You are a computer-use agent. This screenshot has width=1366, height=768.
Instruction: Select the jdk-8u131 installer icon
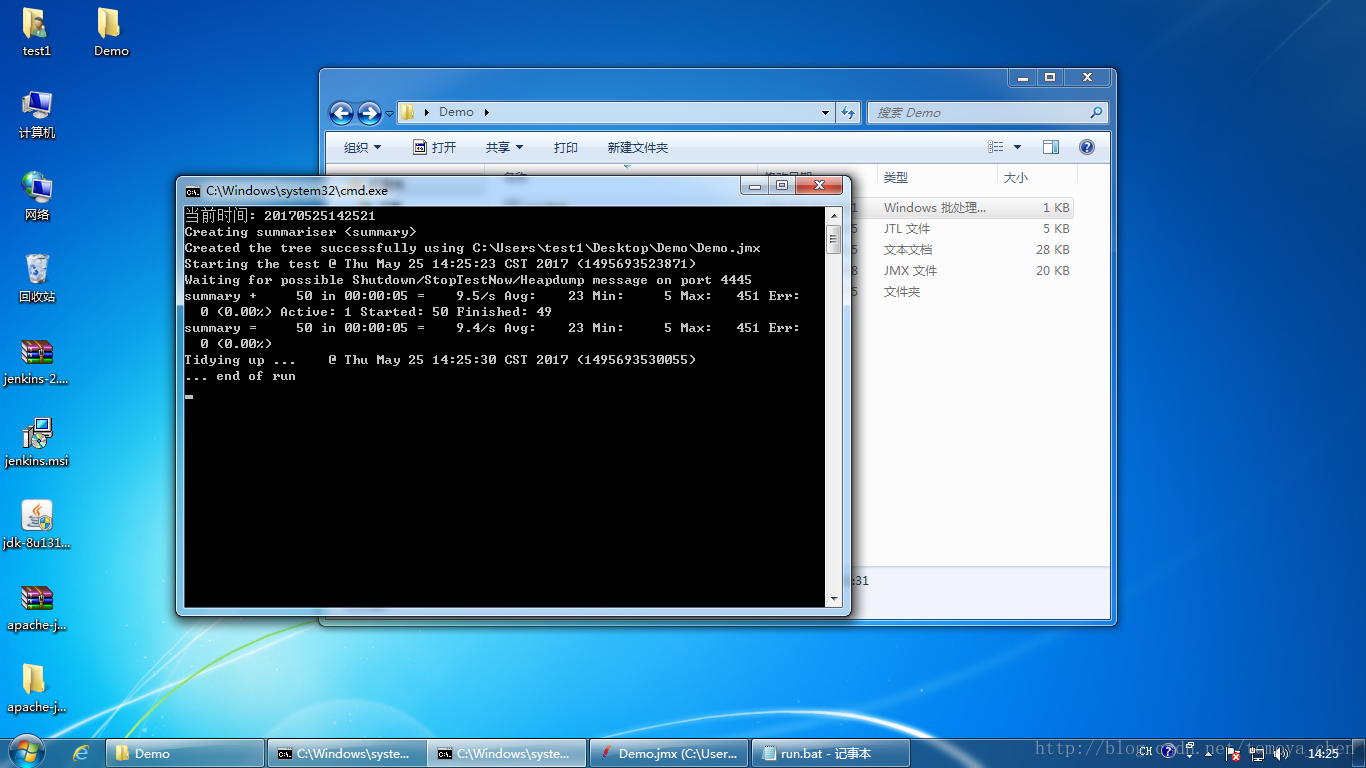pos(36,525)
